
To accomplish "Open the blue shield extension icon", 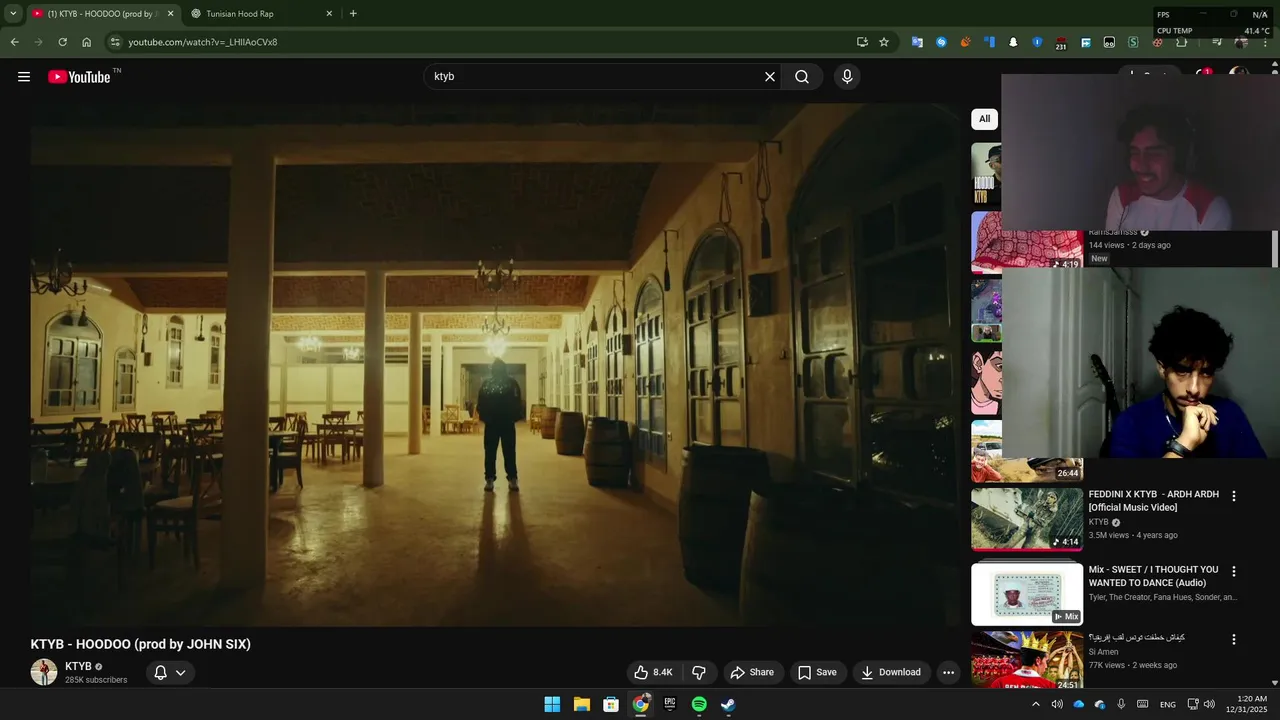I will (x=1037, y=42).
